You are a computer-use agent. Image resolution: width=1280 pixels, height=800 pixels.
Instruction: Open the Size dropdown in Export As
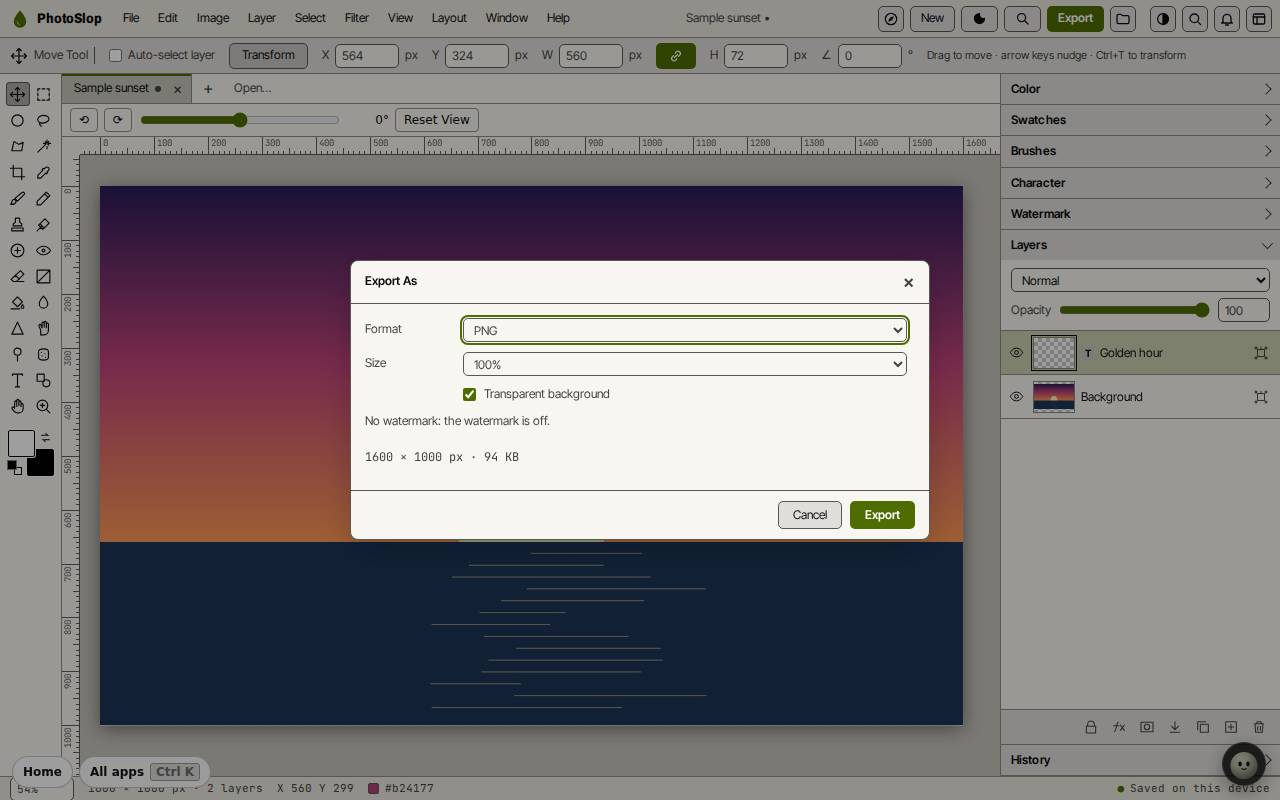click(685, 364)
